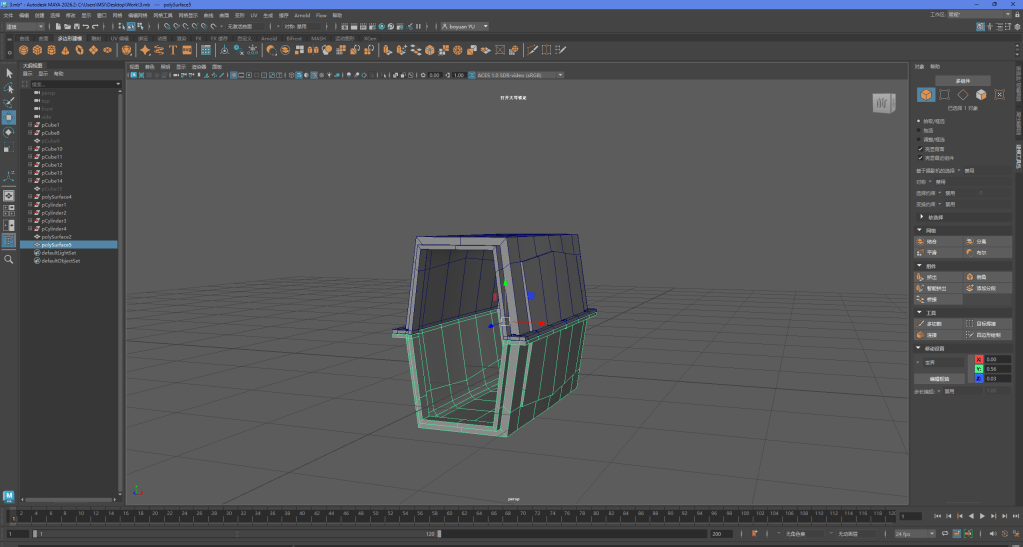Viewport: 1023px width, 547px height.
Task: Select the Rotate tool in the toolbox
Action: [9, 132]
